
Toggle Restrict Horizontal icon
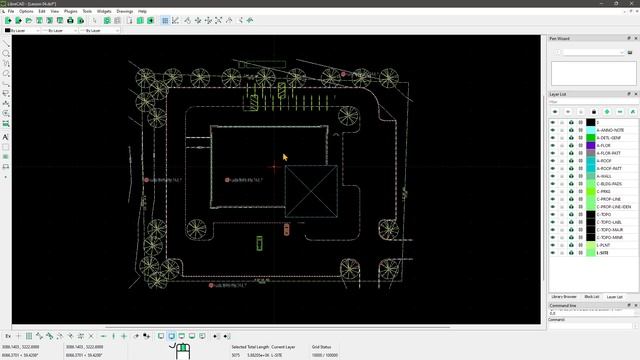tap(103, 336)
